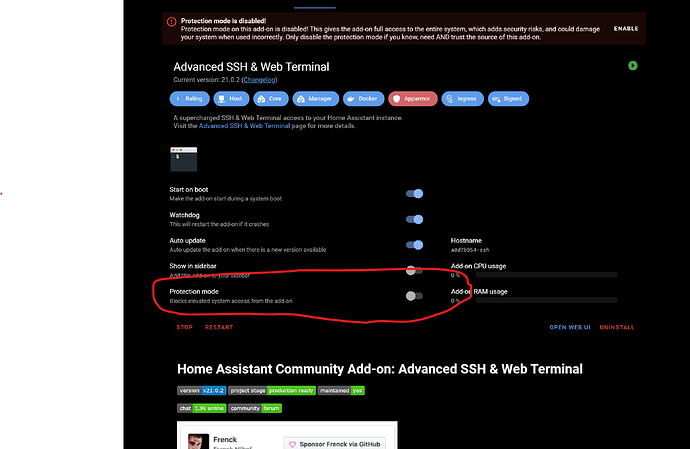Image resolution: width=690 pixels, height=449 pixels.
Task: Click the Advanced SSH & Web Terminal title
Action: pos(251,67)
